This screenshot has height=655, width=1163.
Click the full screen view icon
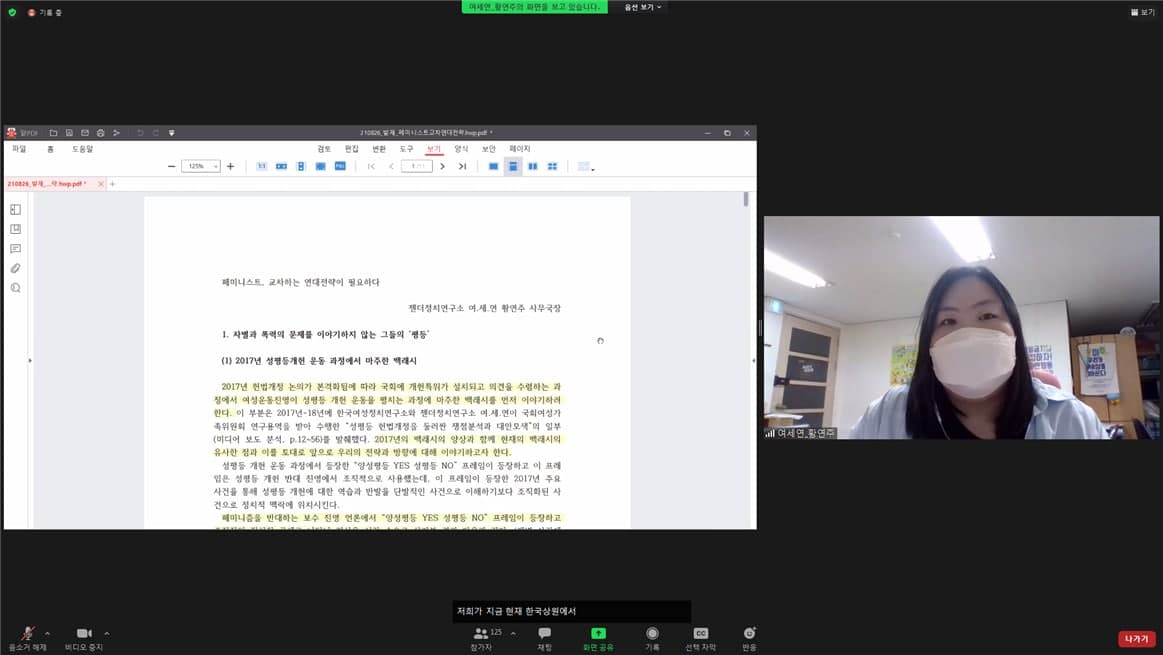[x=340, y=166]
